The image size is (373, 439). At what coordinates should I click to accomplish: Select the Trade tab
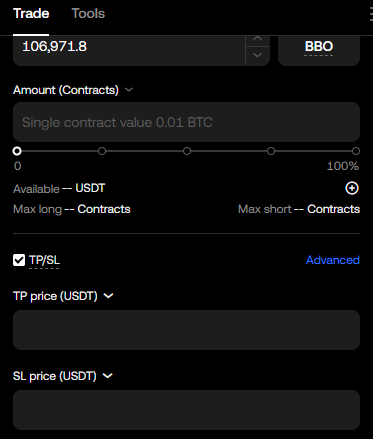[31, 14]
